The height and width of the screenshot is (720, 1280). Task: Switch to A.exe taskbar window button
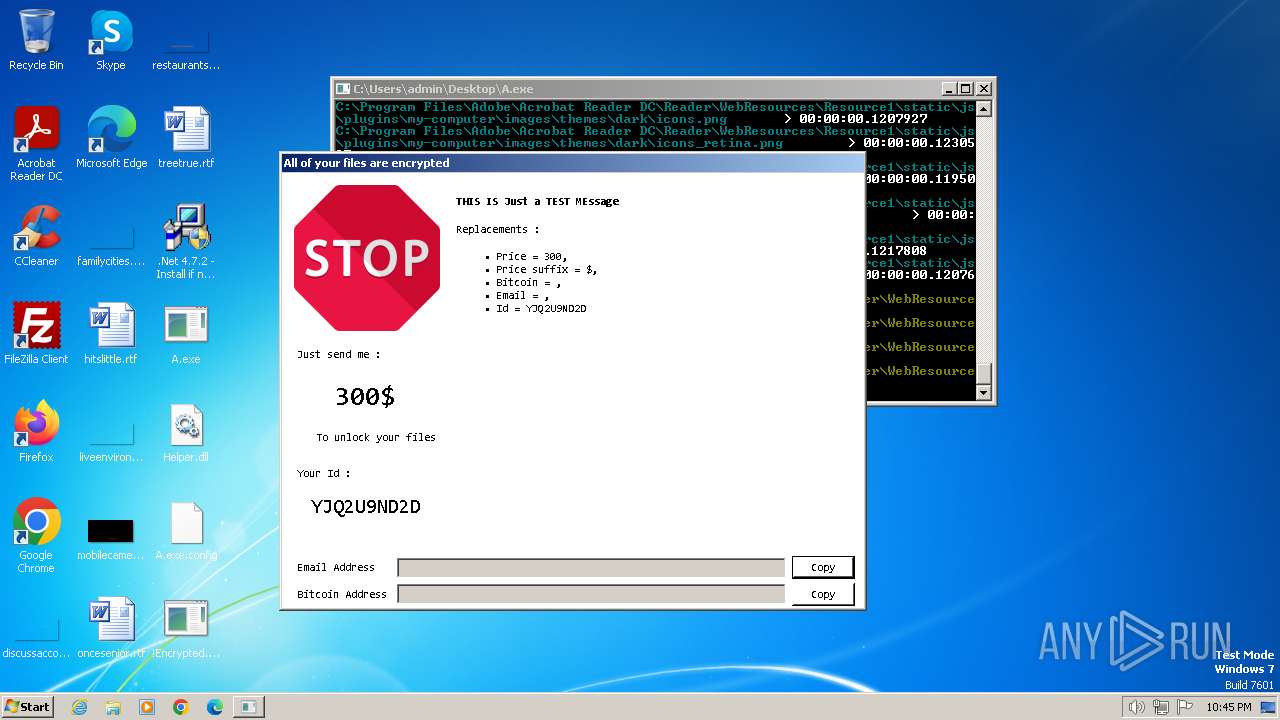248,707
